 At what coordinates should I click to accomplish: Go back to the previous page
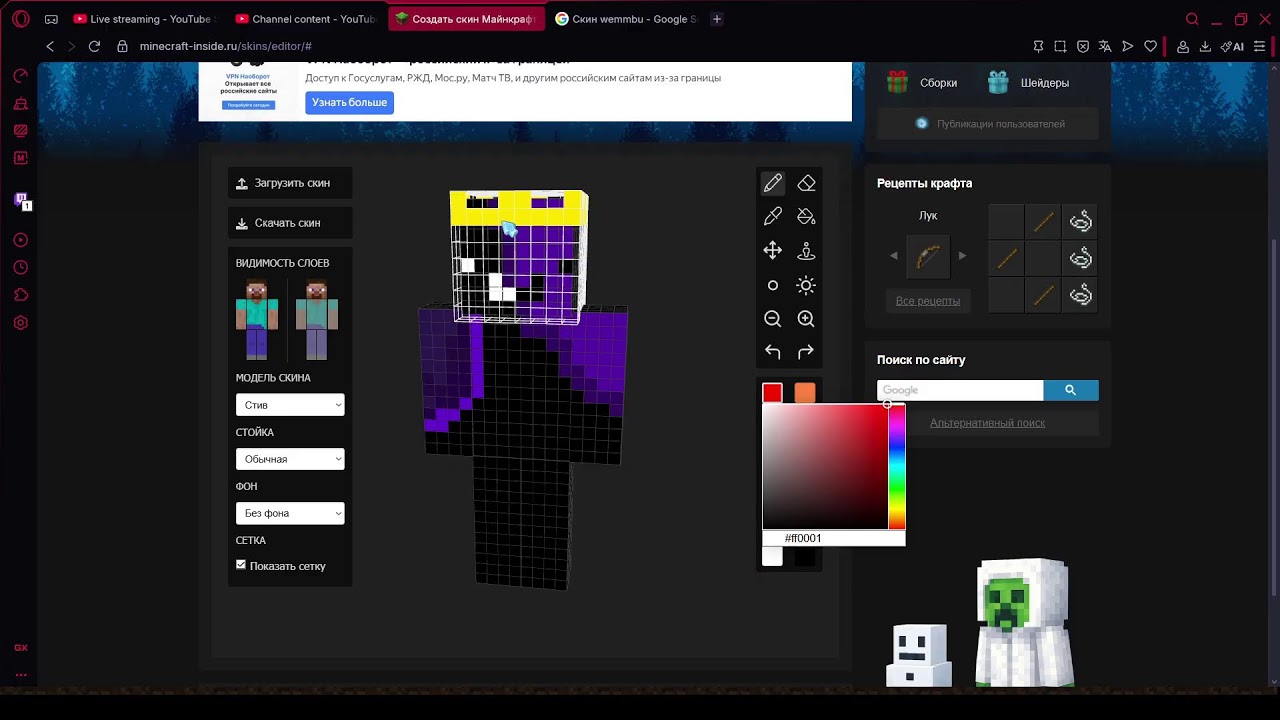point(50,46)
